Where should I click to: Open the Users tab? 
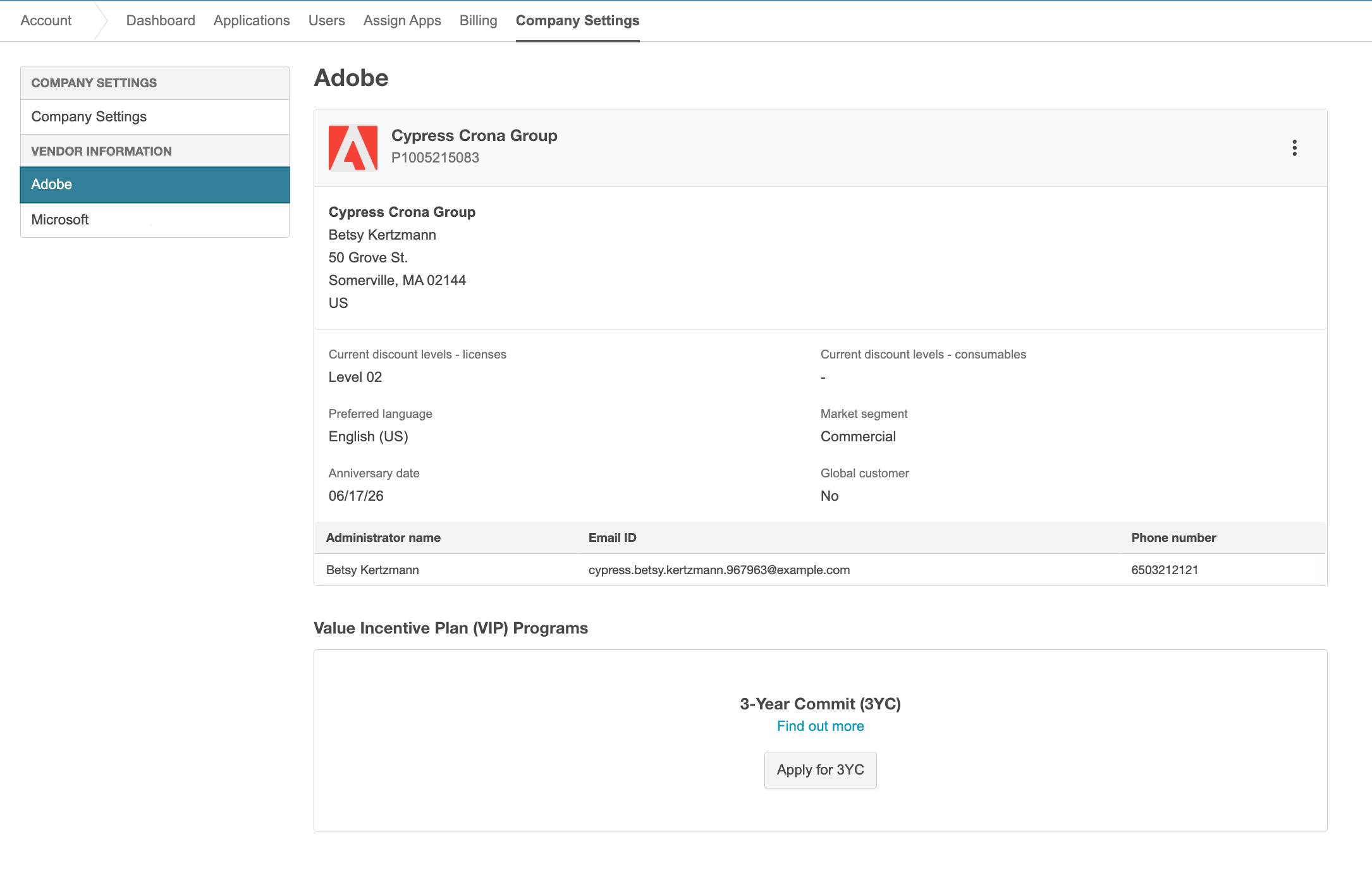[327, 20]
